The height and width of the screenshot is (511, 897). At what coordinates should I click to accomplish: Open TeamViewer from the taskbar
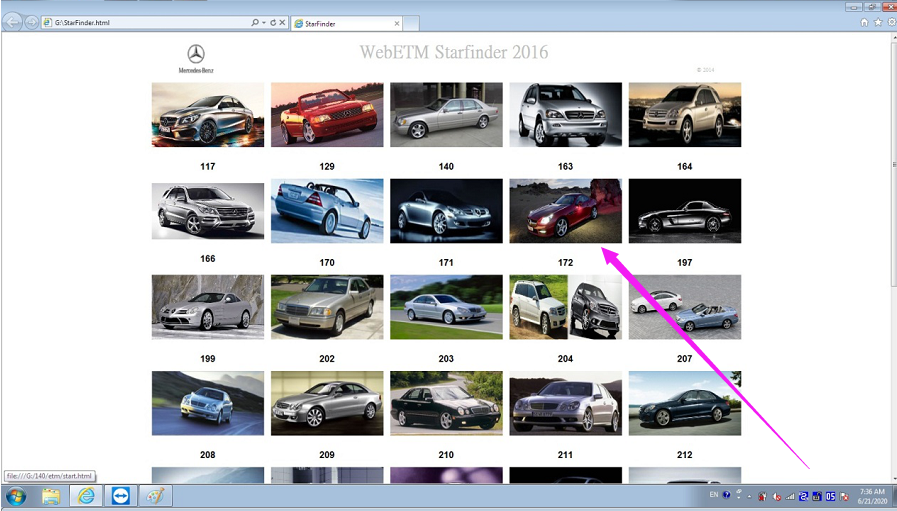tap(121, 496)
